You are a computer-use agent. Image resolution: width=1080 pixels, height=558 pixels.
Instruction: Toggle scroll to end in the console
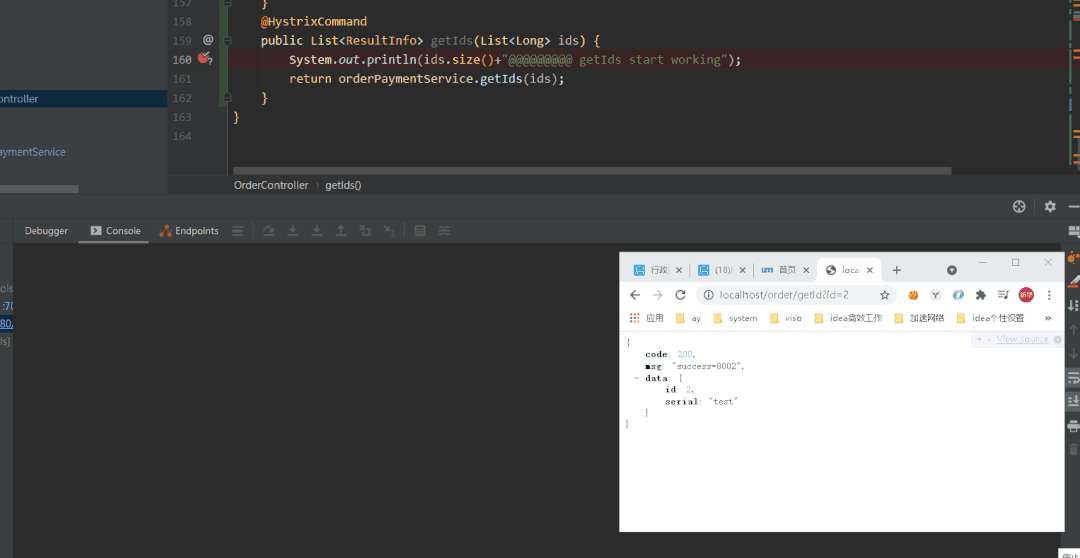coord(1072,402)
